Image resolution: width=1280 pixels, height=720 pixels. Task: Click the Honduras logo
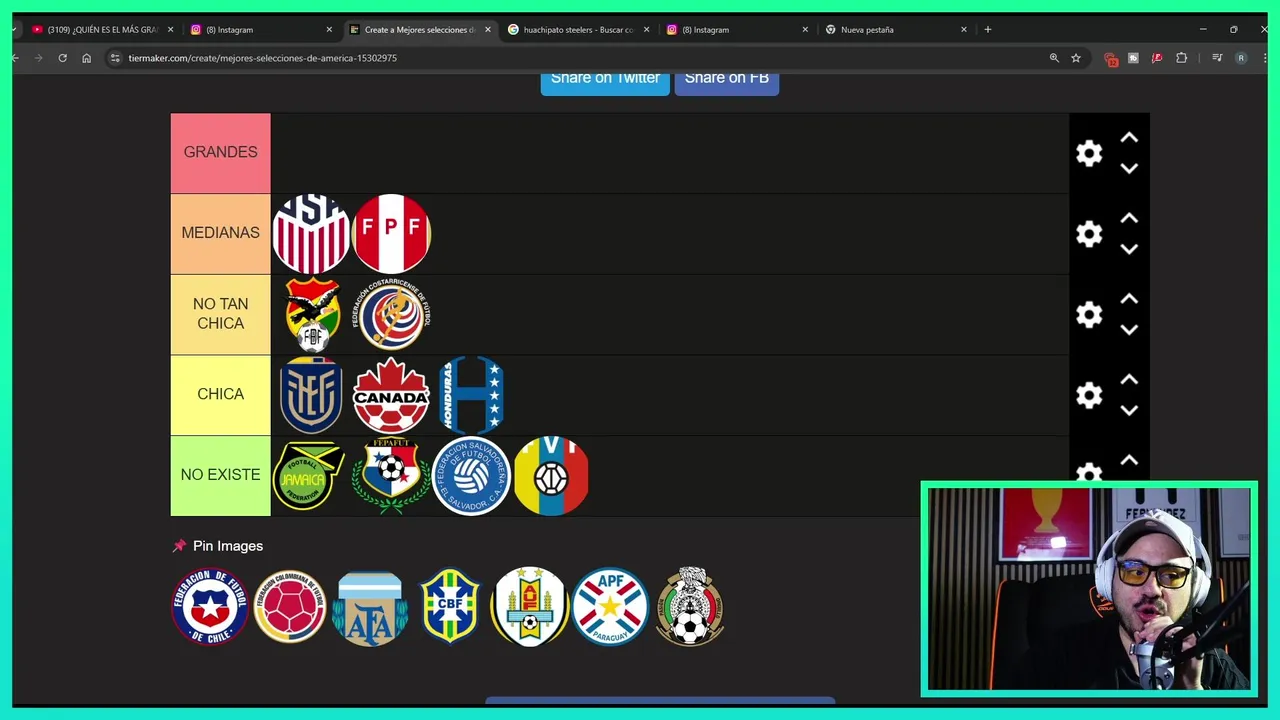471,395
